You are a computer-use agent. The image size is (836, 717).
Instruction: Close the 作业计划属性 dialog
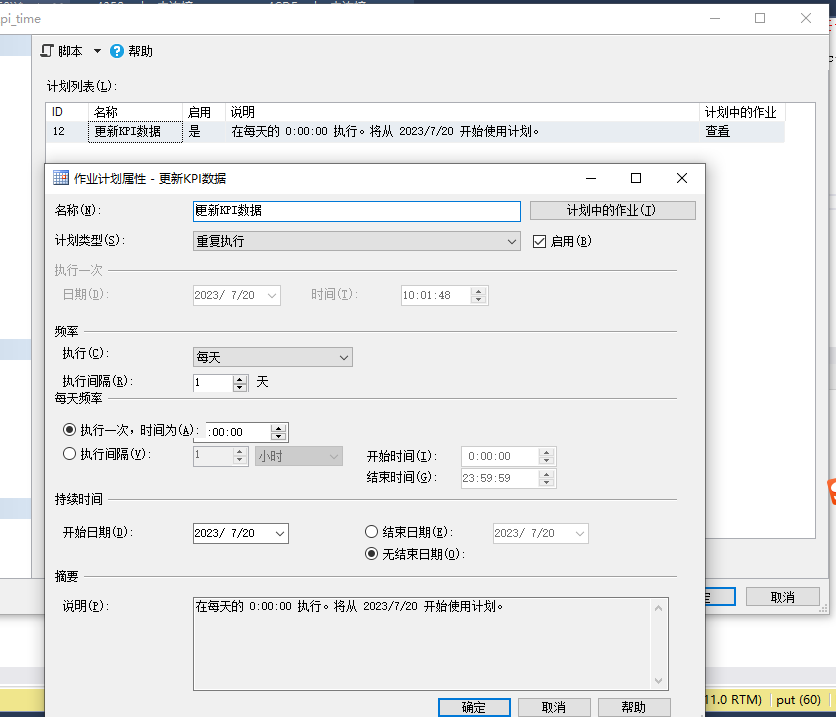point(682,178)
